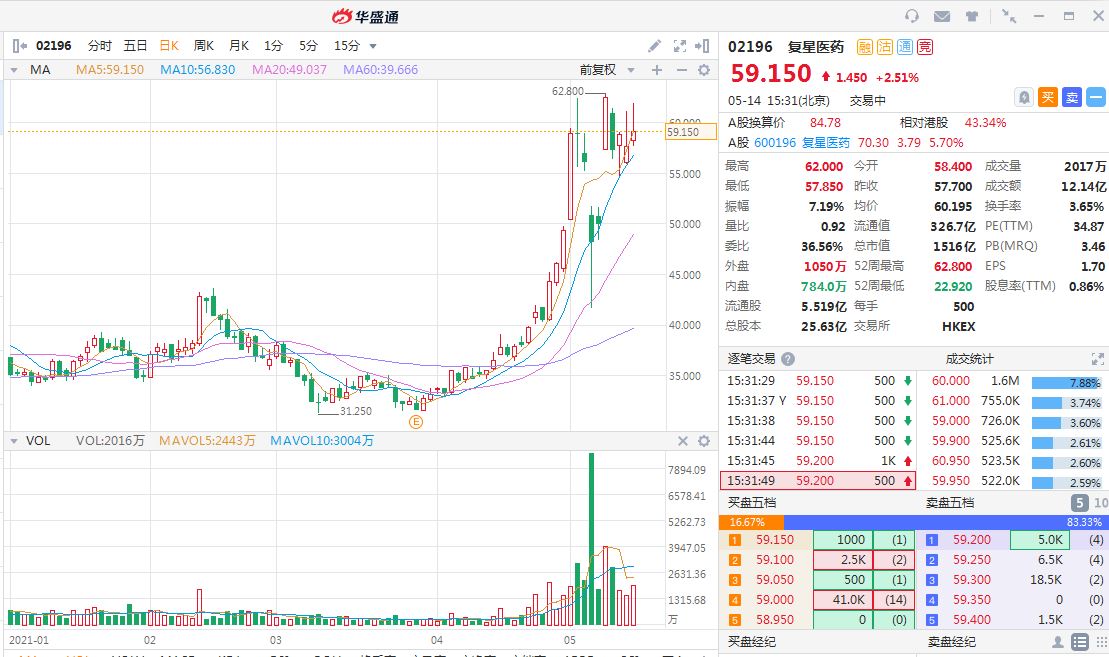
Task: Open help question mark beside 逐笔交易
Action: click(788, 359)
